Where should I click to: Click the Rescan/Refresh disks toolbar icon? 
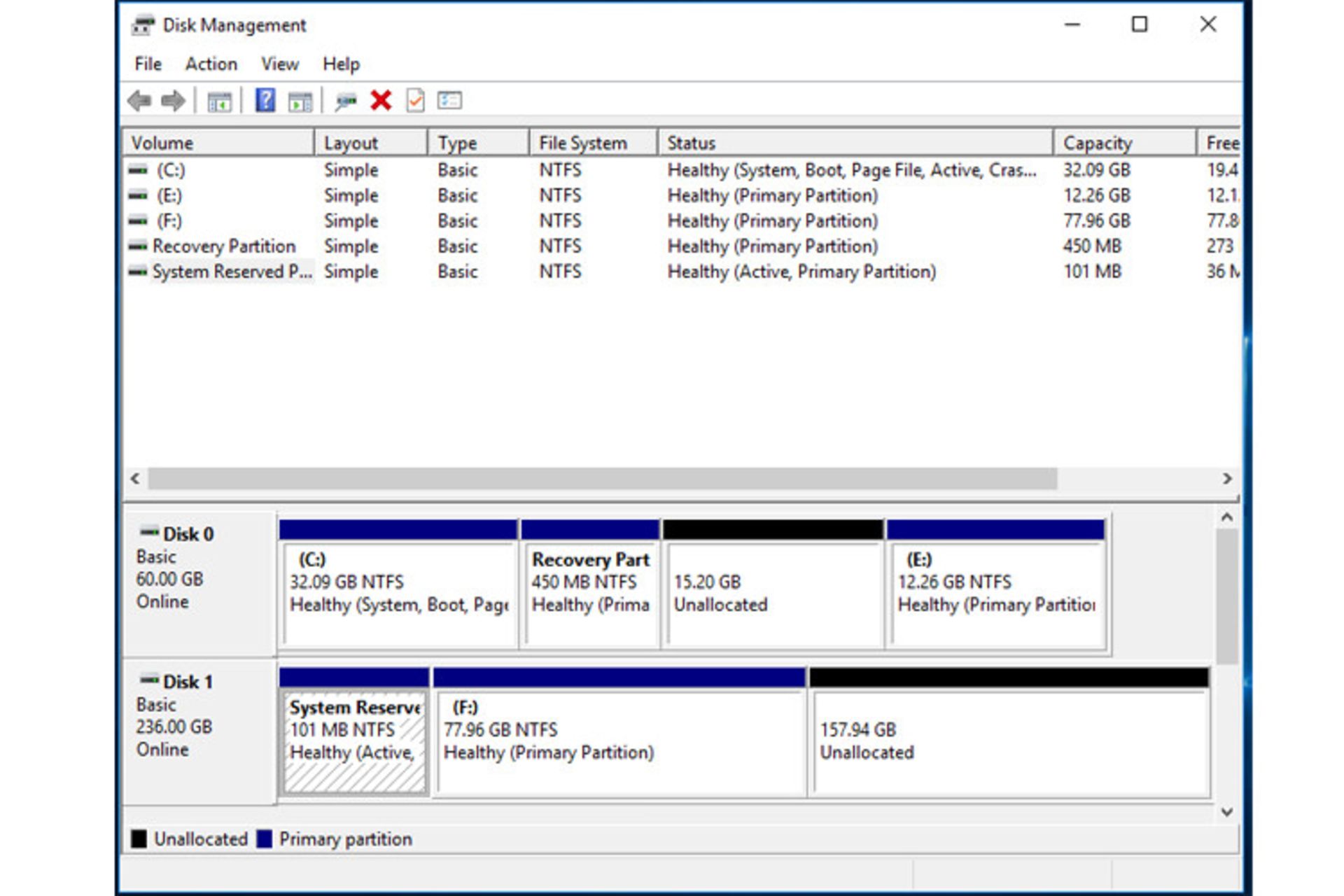tap(345, 102)
